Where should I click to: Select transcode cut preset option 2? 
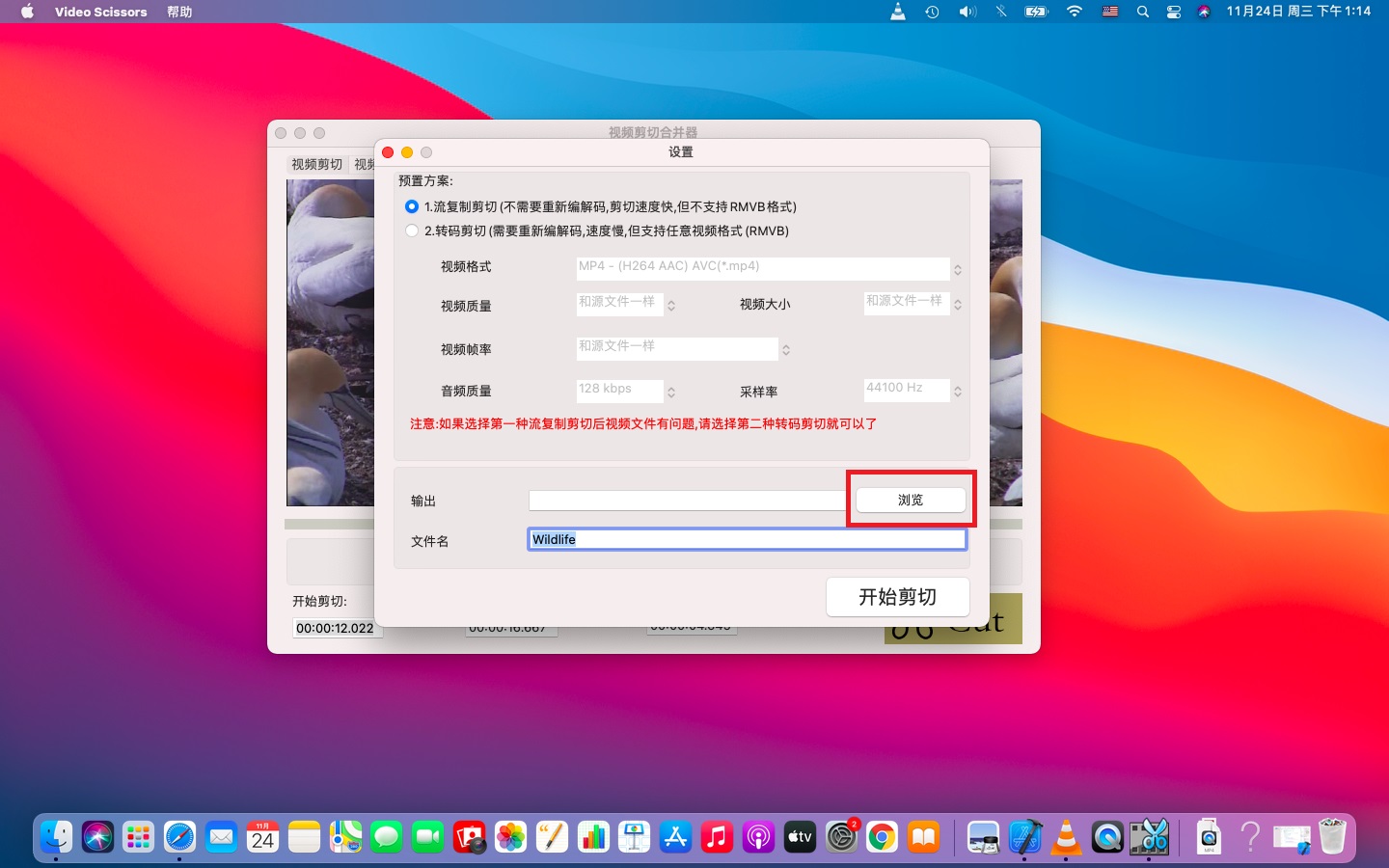412,231
